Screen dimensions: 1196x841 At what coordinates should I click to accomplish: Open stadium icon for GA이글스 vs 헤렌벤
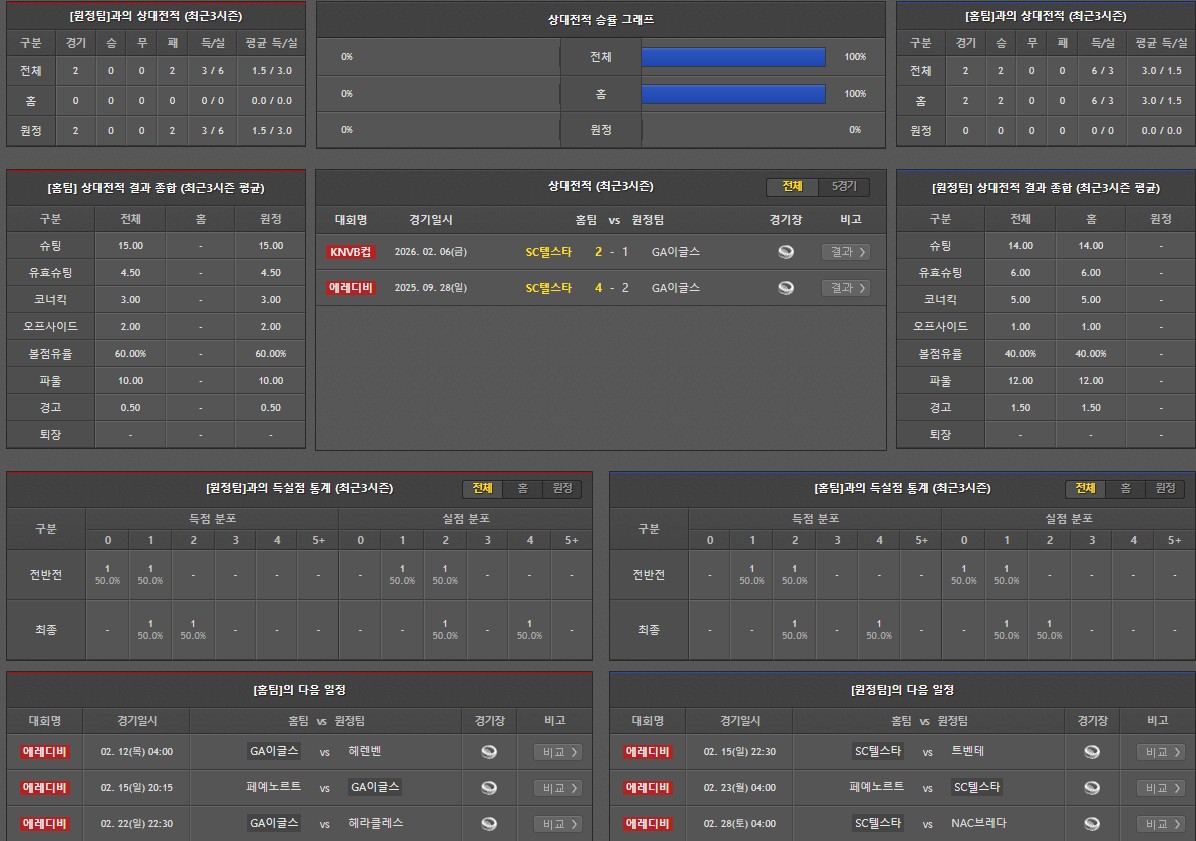coord(488,752)
